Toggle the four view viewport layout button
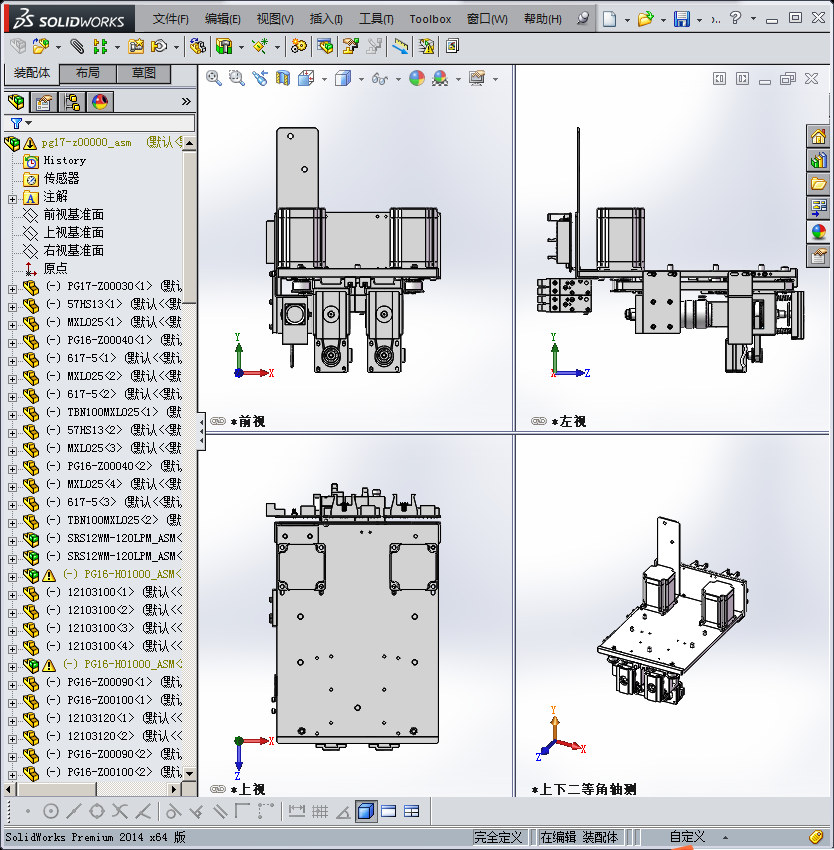 [411, 810]
